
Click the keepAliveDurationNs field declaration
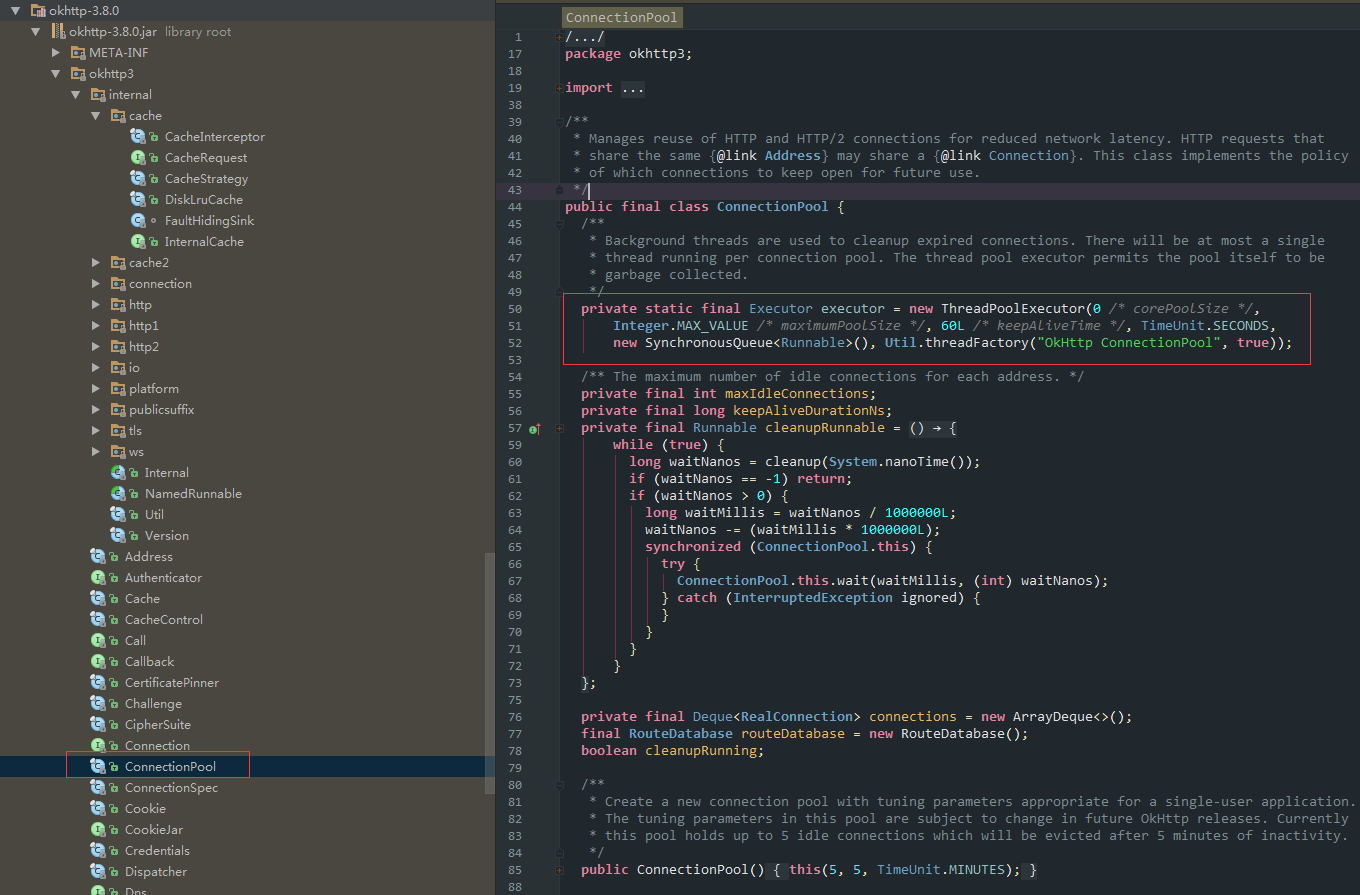(x=810, y=410)
